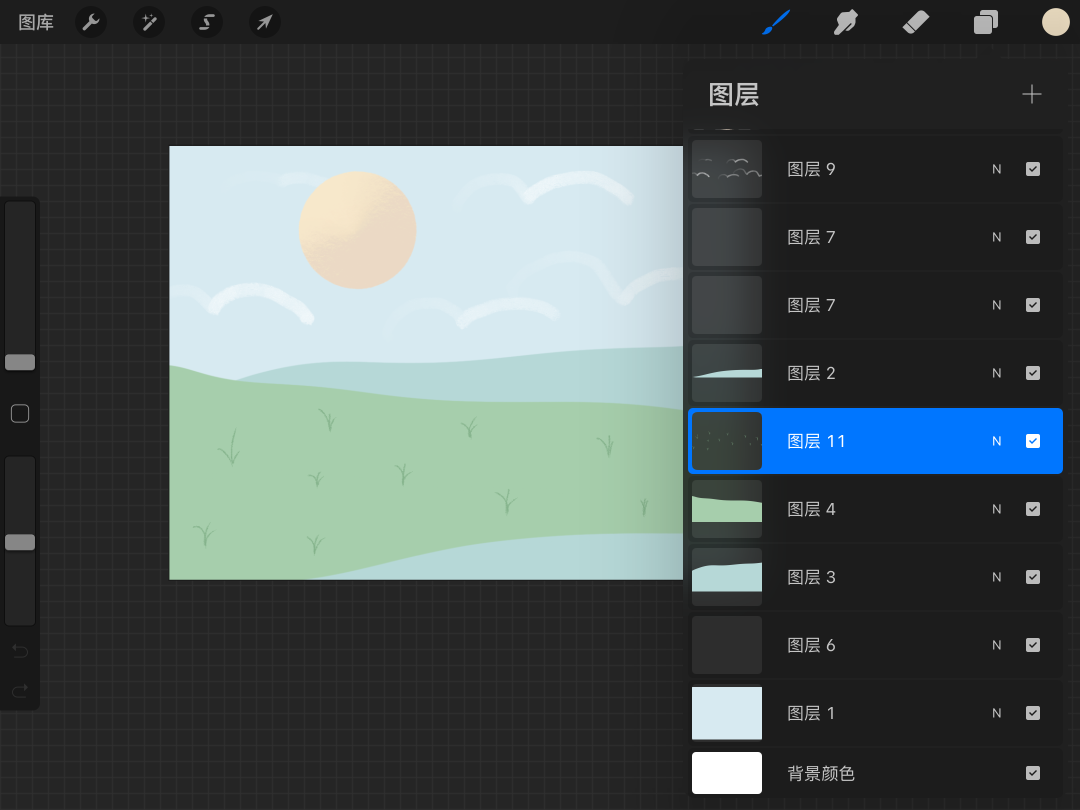
Task: Add a new layer with plus button
Action: click(x=1032, y=94)
